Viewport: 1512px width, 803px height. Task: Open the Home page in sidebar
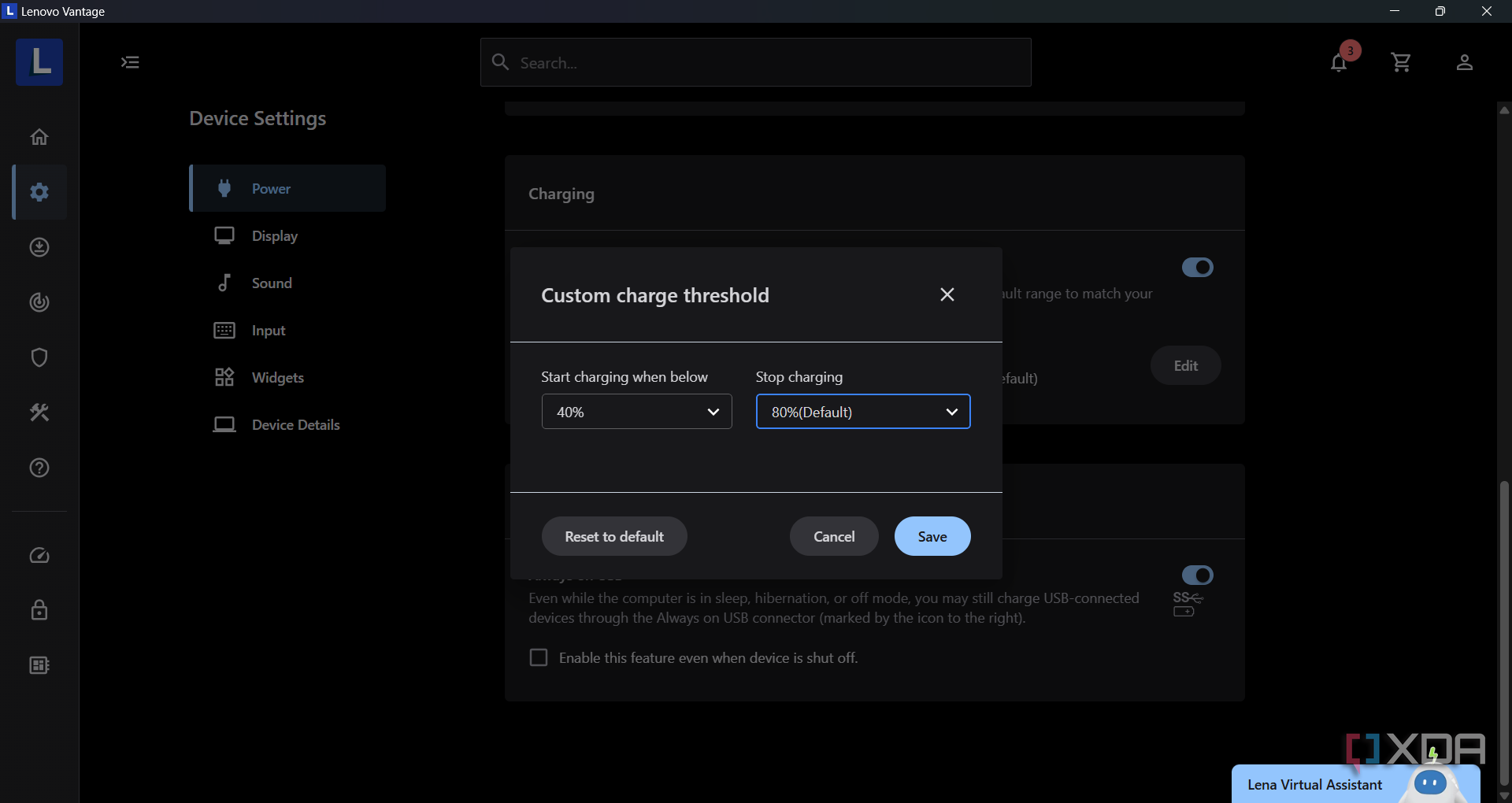39,137
